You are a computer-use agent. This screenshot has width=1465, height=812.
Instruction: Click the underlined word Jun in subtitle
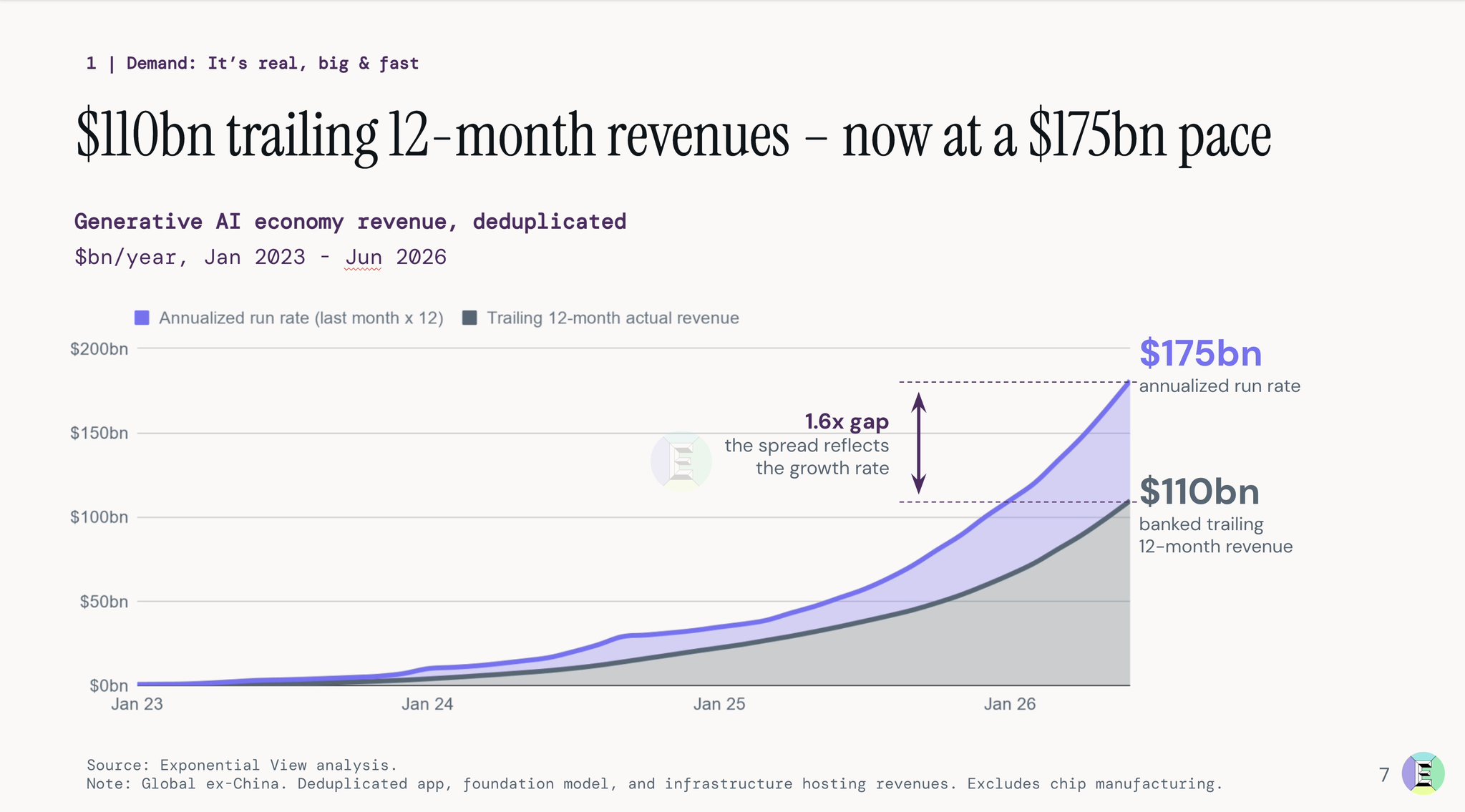pos(364,257)
